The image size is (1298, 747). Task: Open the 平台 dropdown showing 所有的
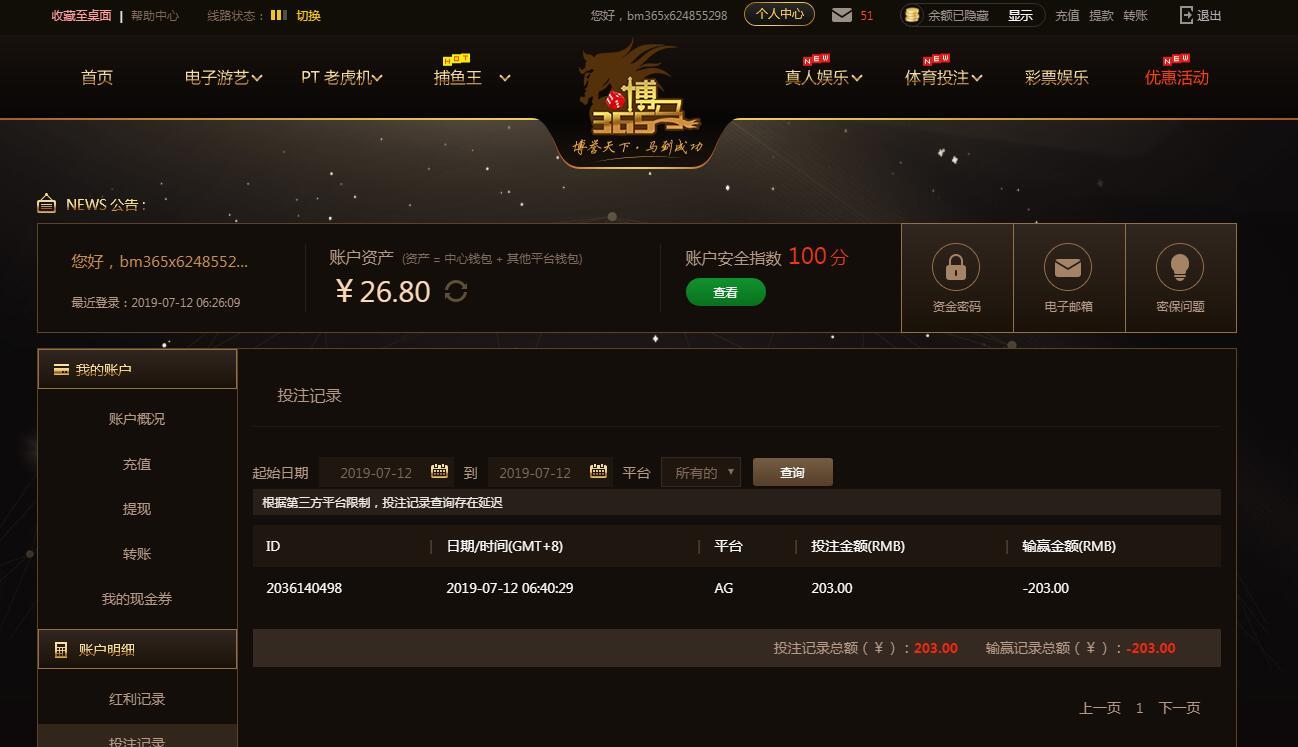(701, 472)
